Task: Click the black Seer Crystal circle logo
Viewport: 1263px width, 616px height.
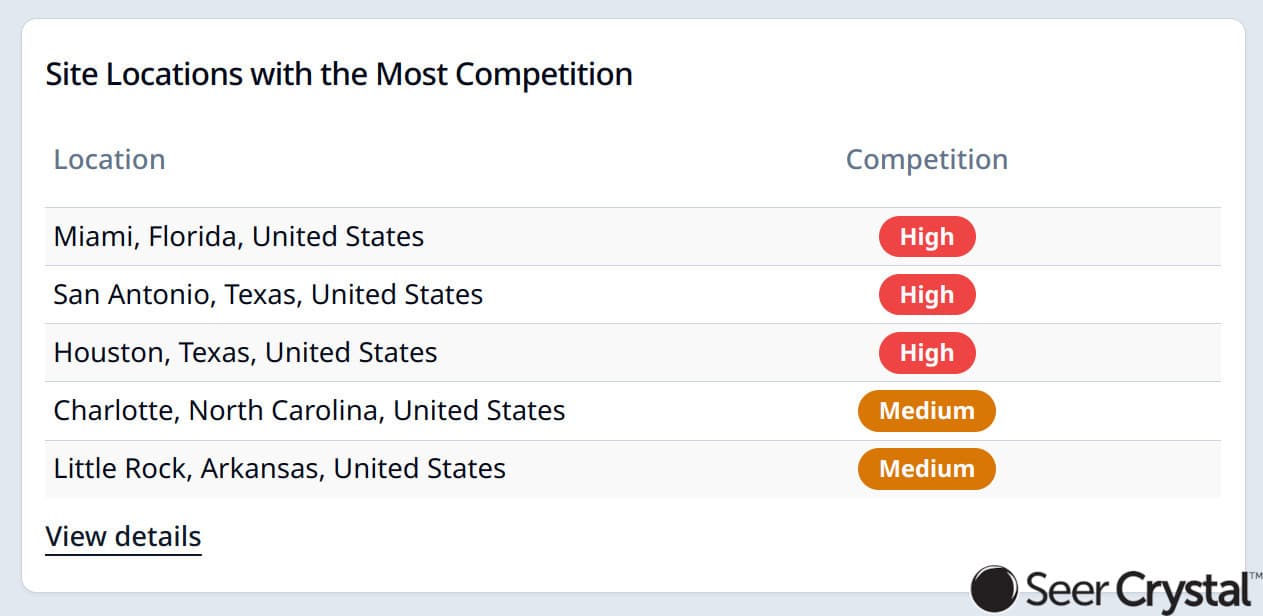Action: click(994, 588)
